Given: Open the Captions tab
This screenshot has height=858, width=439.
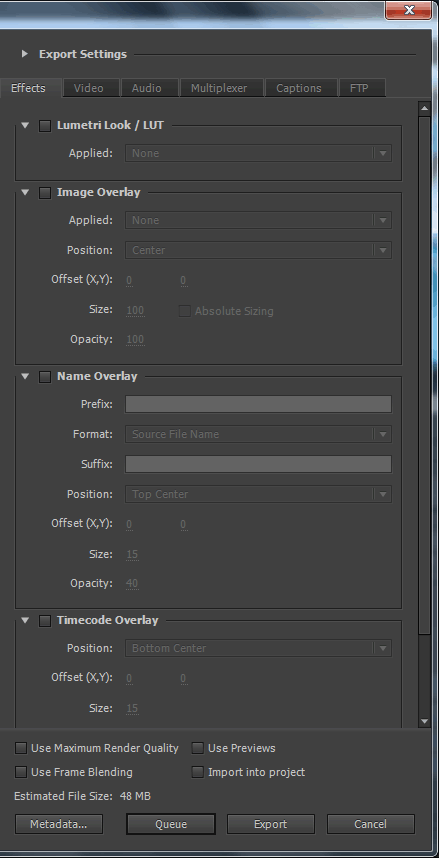Looking at the screenshot, I should click(299, 88).
